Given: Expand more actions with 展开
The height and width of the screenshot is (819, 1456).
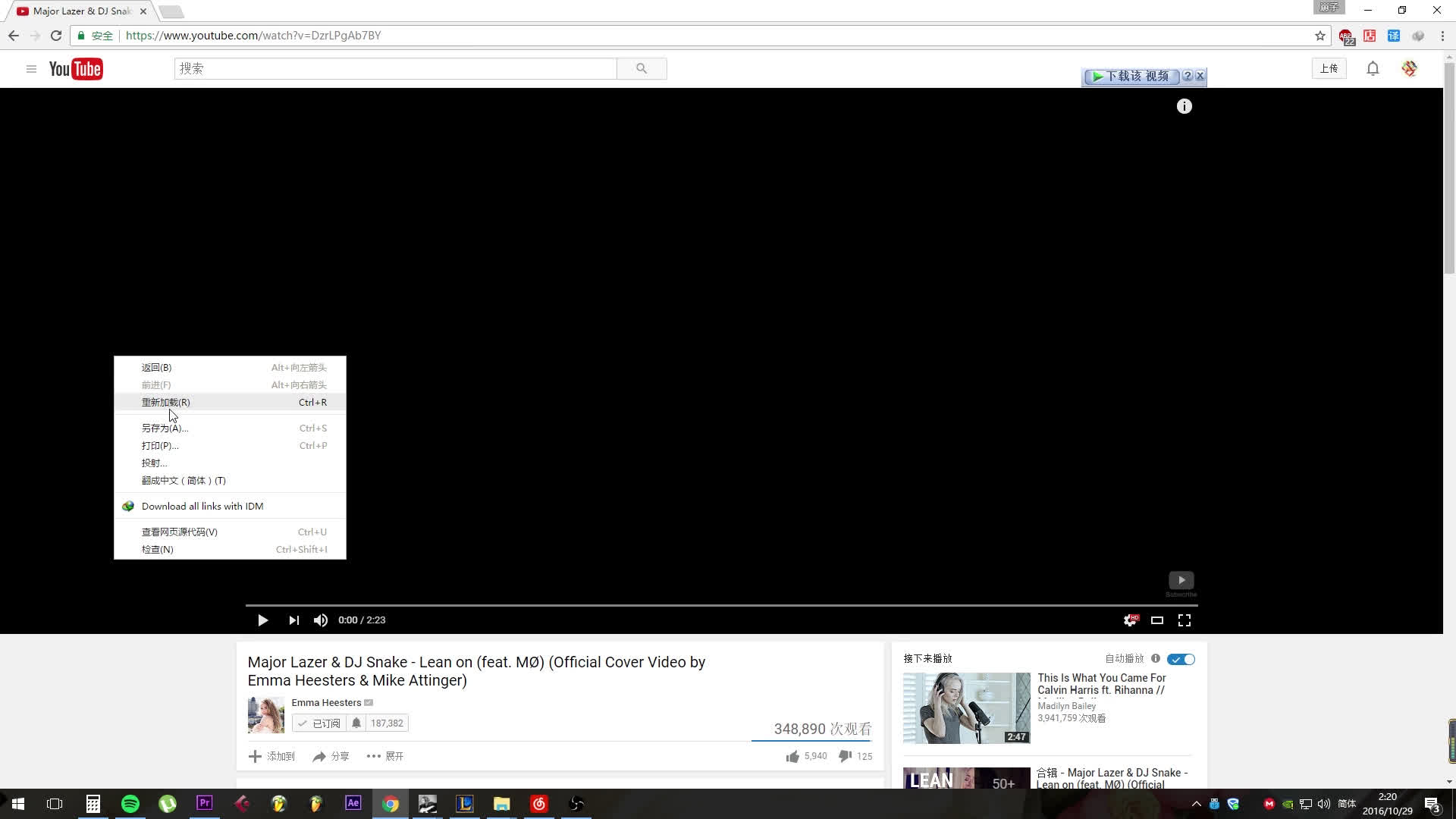Looking at the screenshot, I should [x=385, y=756].
